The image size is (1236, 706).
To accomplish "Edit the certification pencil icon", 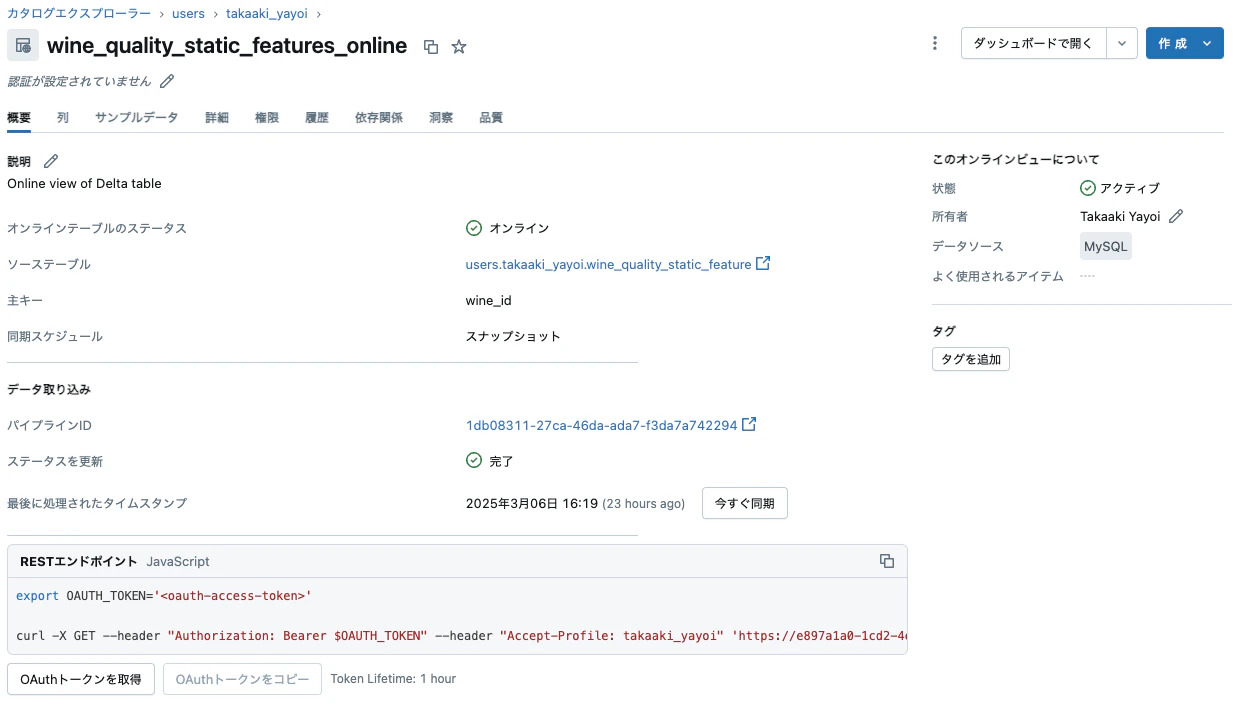I will [x=167, y=81].
